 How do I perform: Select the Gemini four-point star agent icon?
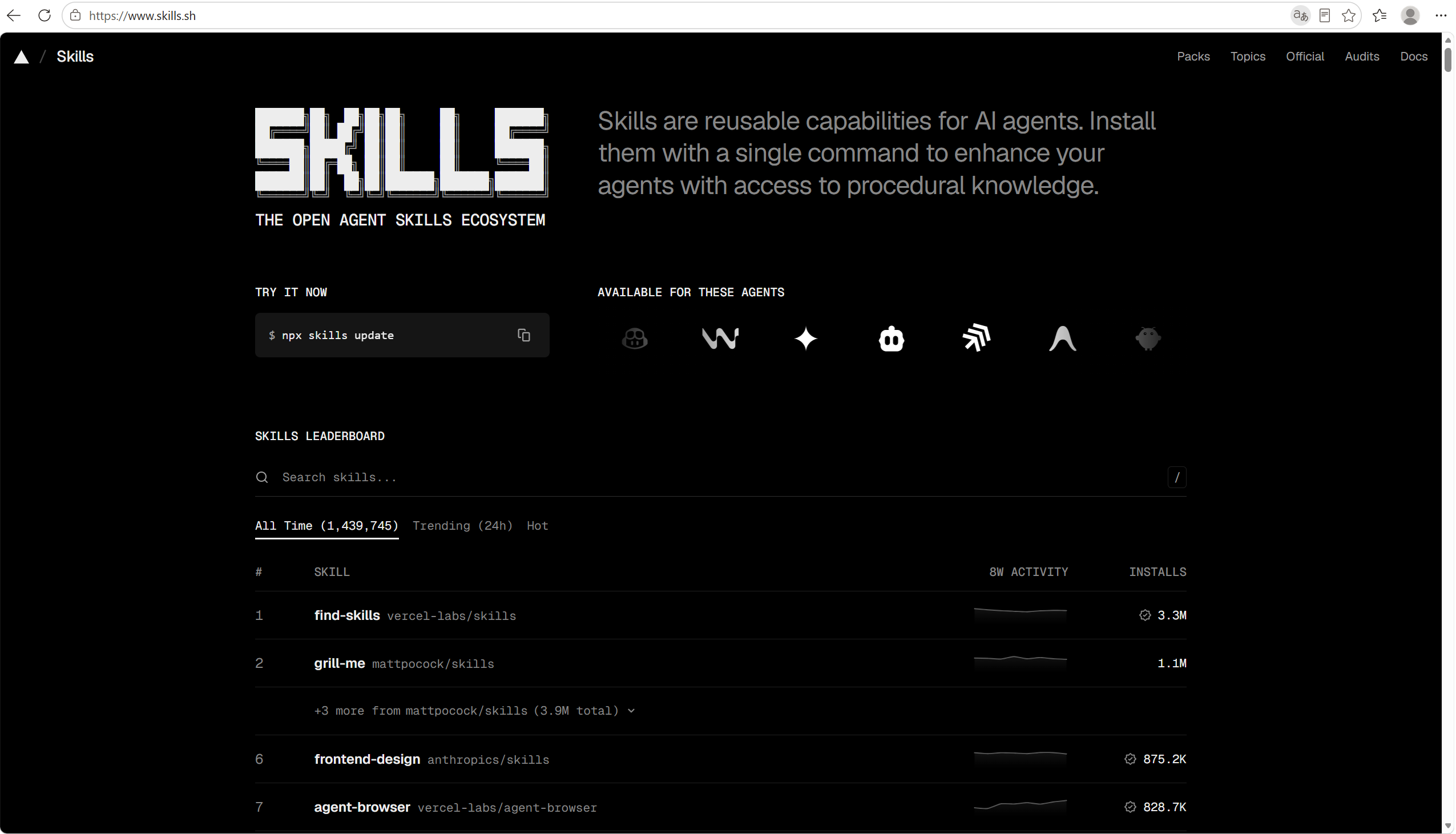click(805, 339)
